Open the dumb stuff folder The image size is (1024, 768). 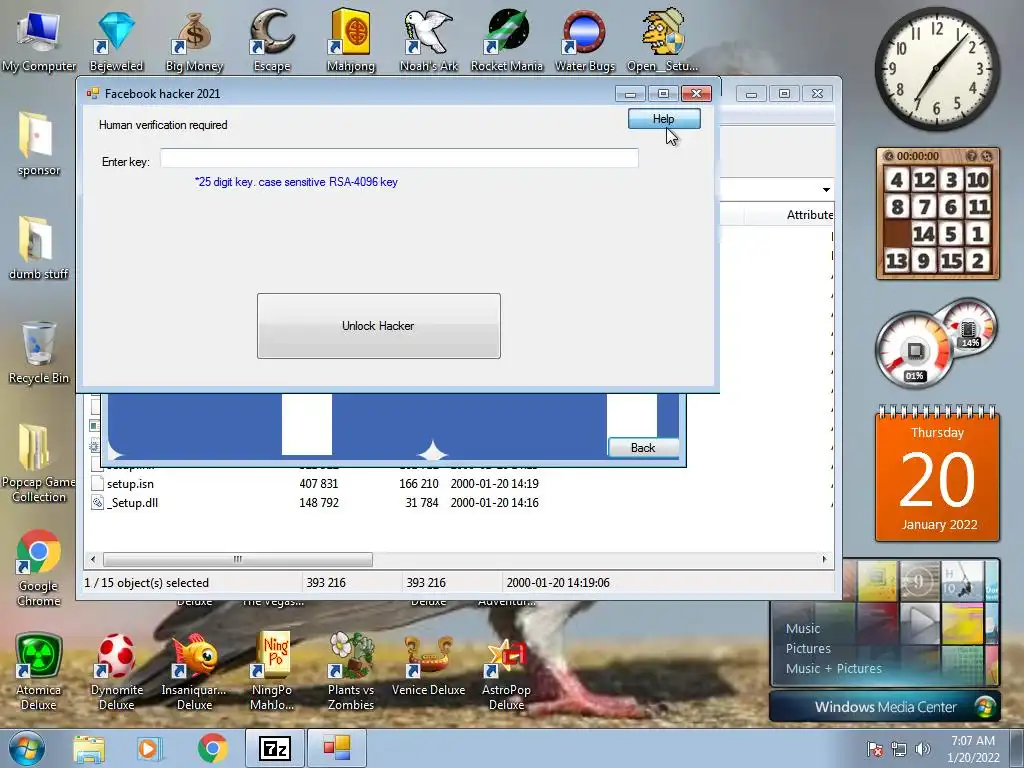pos(39,248)
